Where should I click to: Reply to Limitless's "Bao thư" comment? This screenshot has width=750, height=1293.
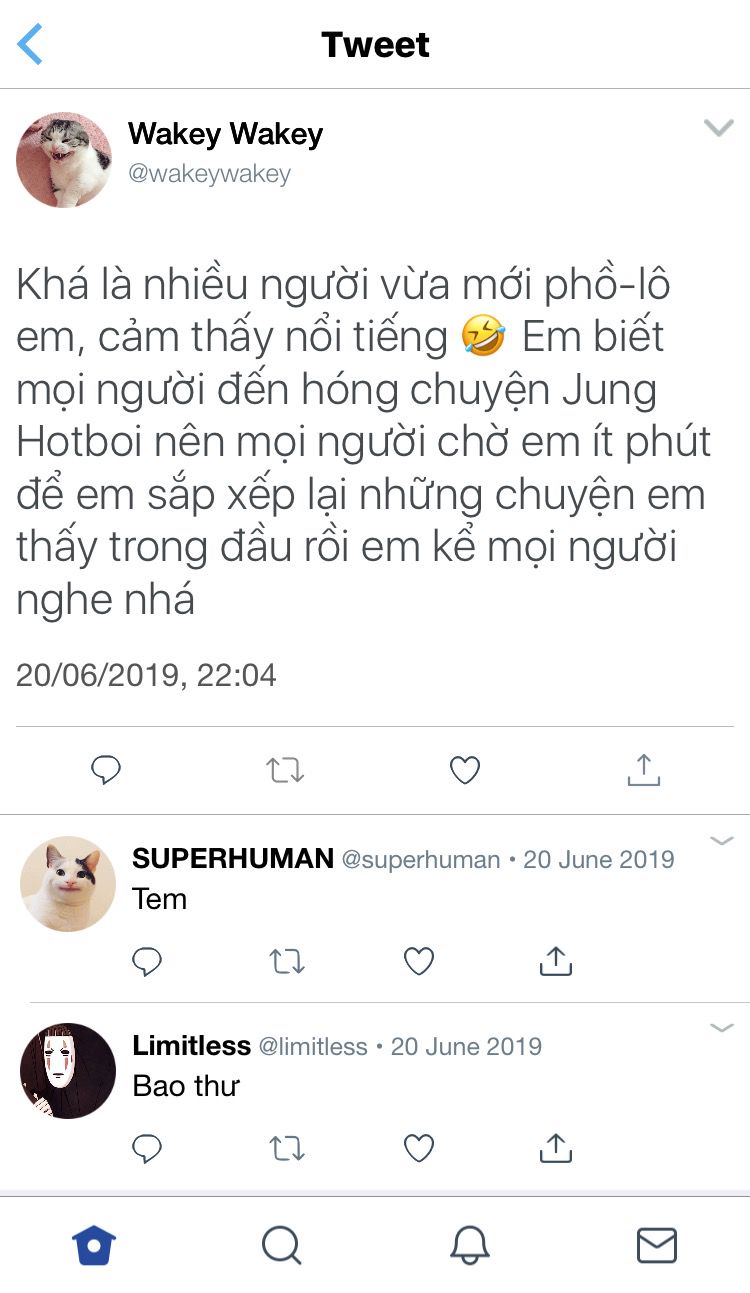[x=147, y=1149]
